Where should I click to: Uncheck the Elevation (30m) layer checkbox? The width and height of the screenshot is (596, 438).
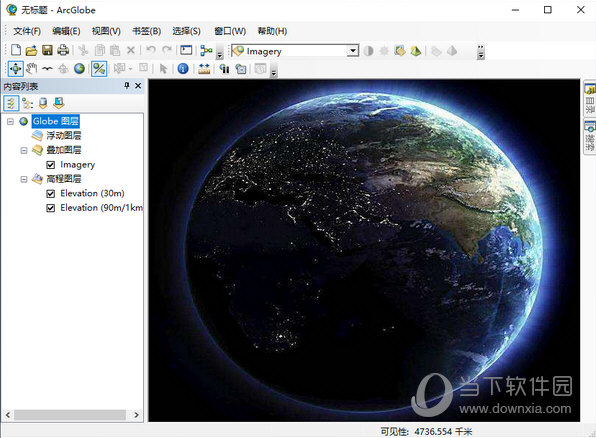51,194
